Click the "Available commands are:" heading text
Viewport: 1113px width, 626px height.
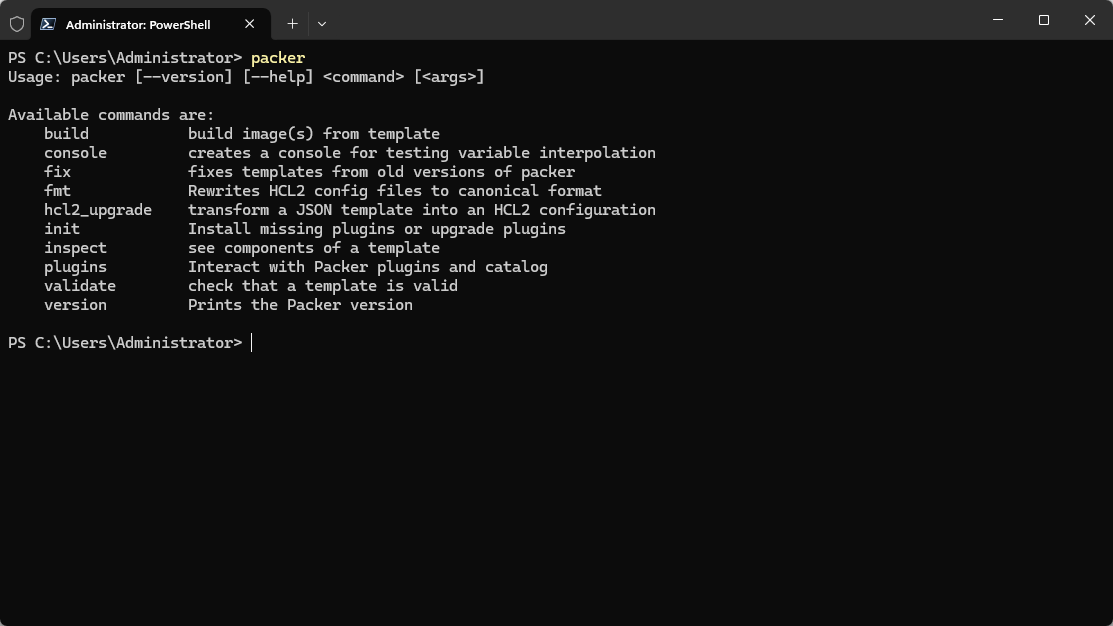click(x=111, y=115)
